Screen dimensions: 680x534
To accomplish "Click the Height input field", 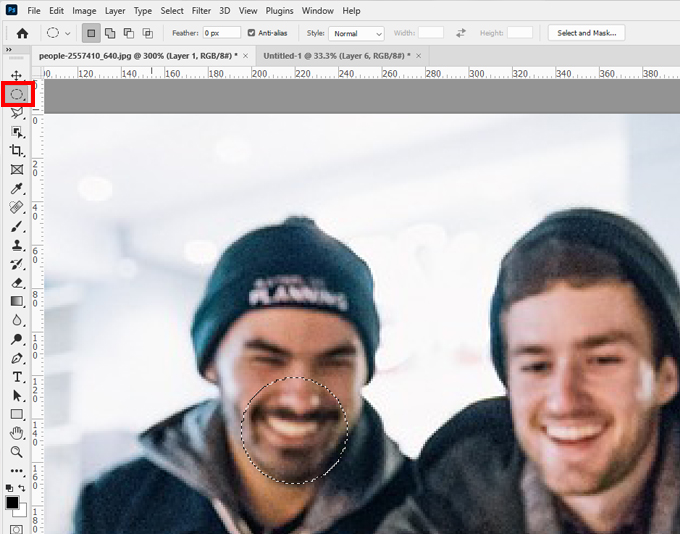I will tap(520, 33).
